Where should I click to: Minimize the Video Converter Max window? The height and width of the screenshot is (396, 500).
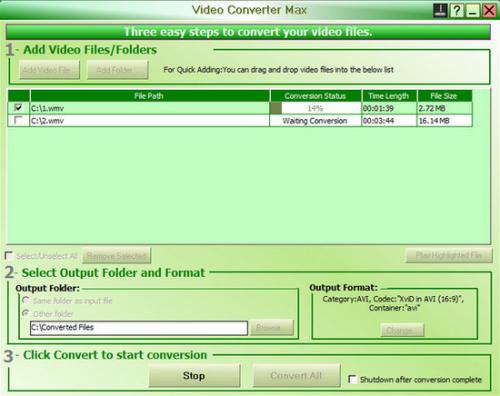473,11
